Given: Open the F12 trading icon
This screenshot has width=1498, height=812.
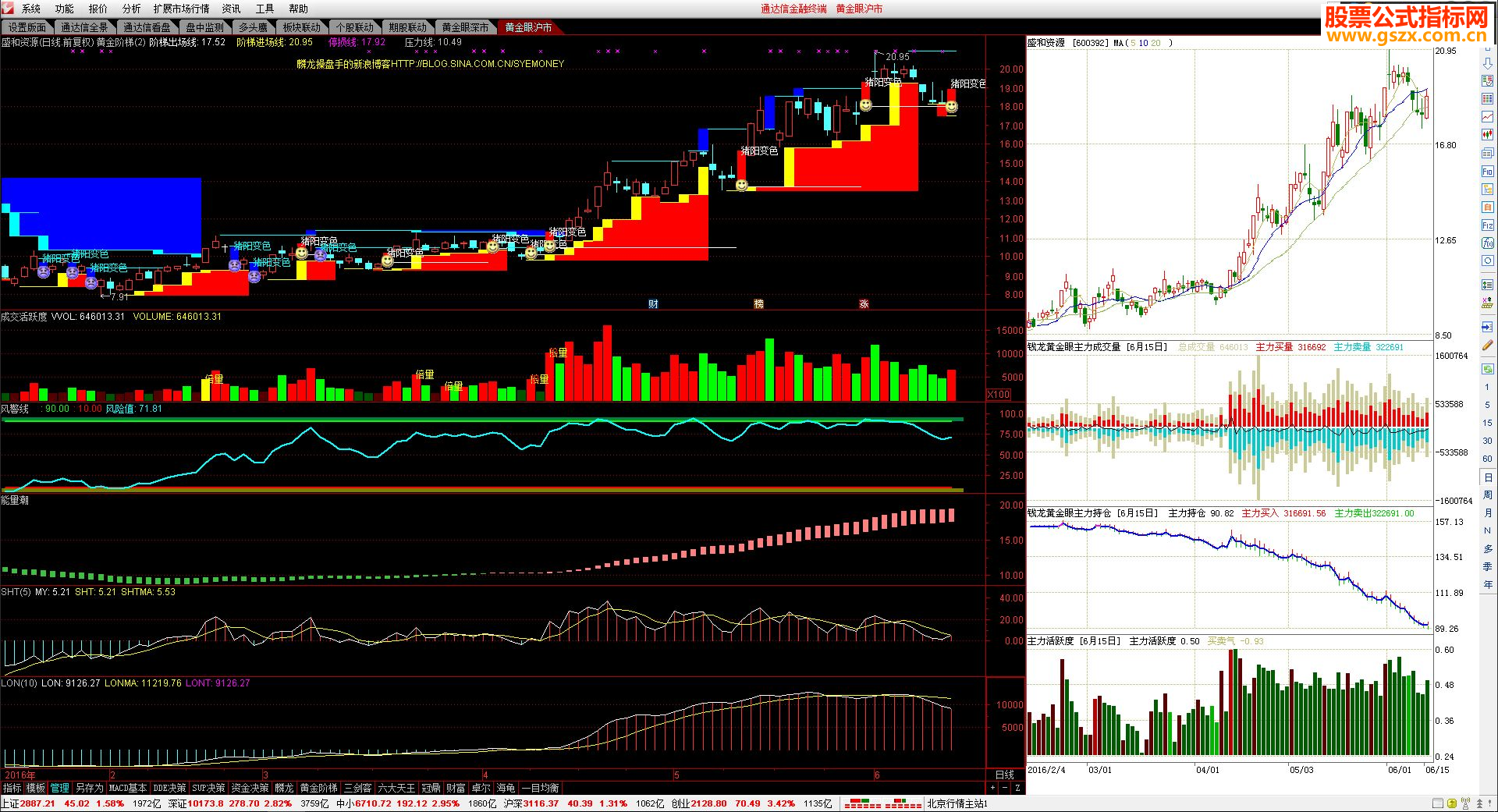Looking at the screenshot, I should coord(1487,225).
